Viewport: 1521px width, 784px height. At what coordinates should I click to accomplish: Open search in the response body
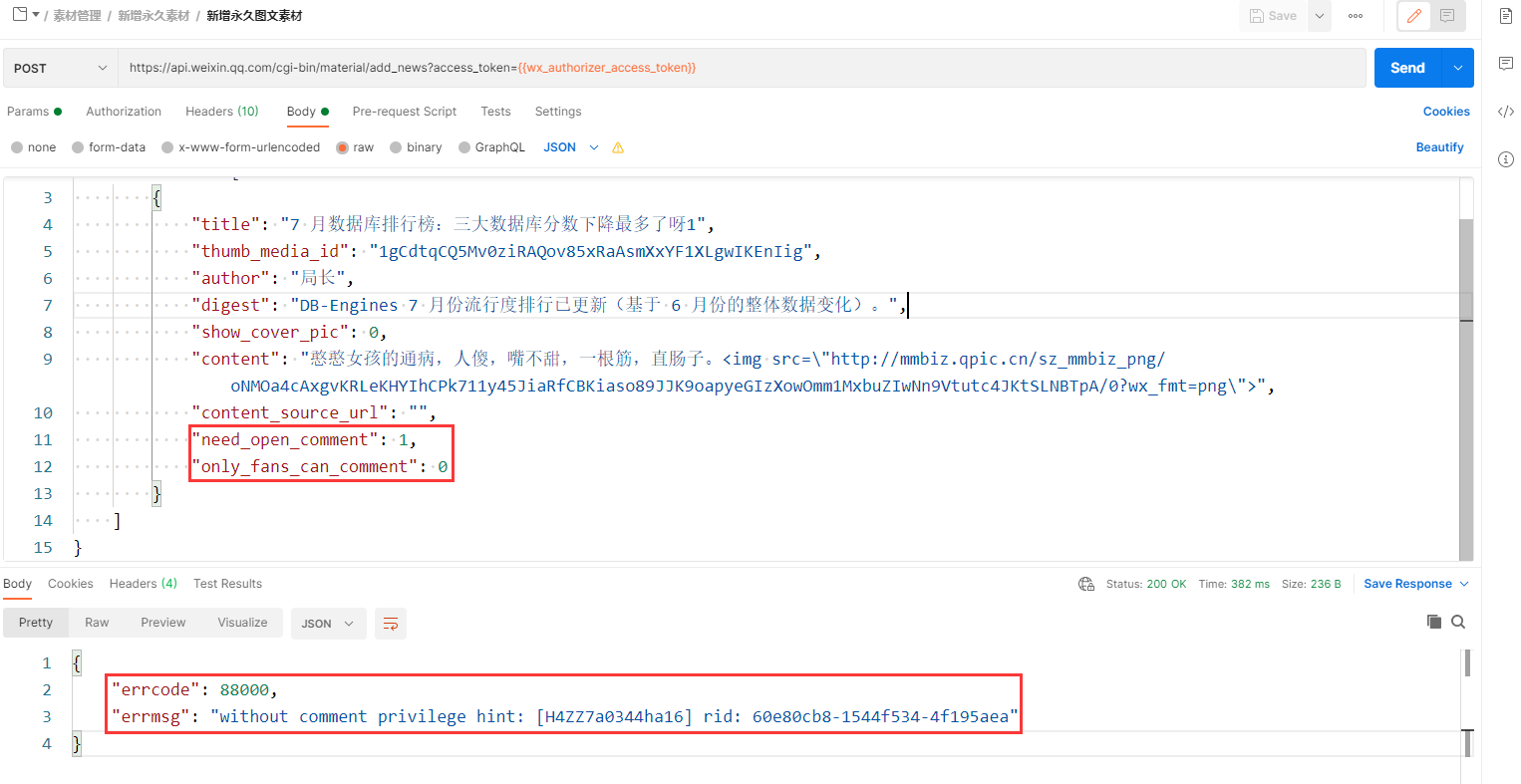pyautogui.click(x=1458, y=622)
